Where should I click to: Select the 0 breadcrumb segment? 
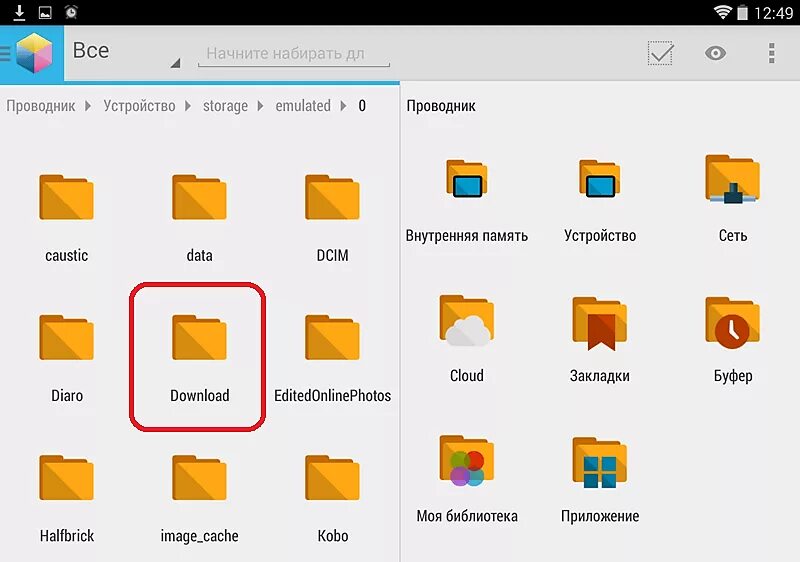(362, 106)
